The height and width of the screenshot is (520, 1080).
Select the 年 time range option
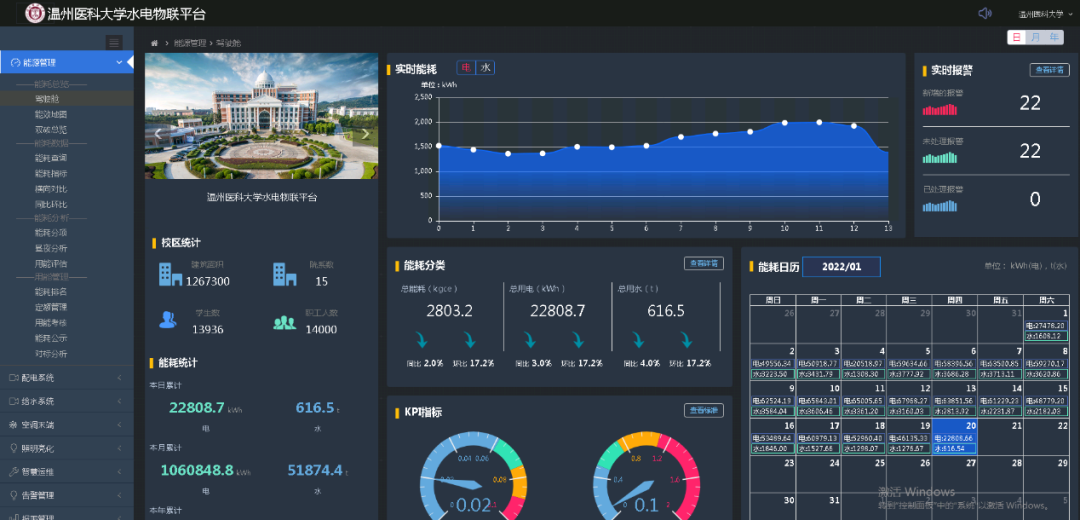tap(1054, 37)
